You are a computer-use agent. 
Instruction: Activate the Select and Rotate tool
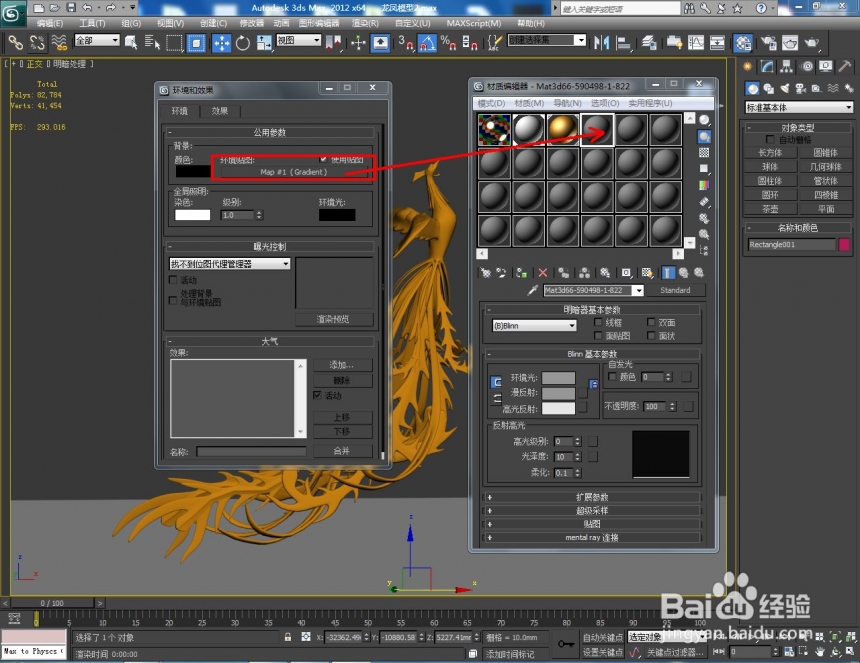242,43
